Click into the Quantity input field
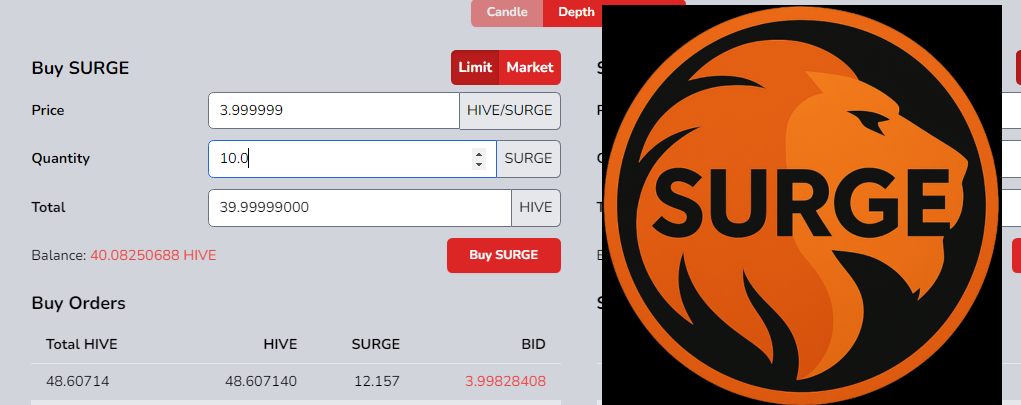 coord(338,159)
